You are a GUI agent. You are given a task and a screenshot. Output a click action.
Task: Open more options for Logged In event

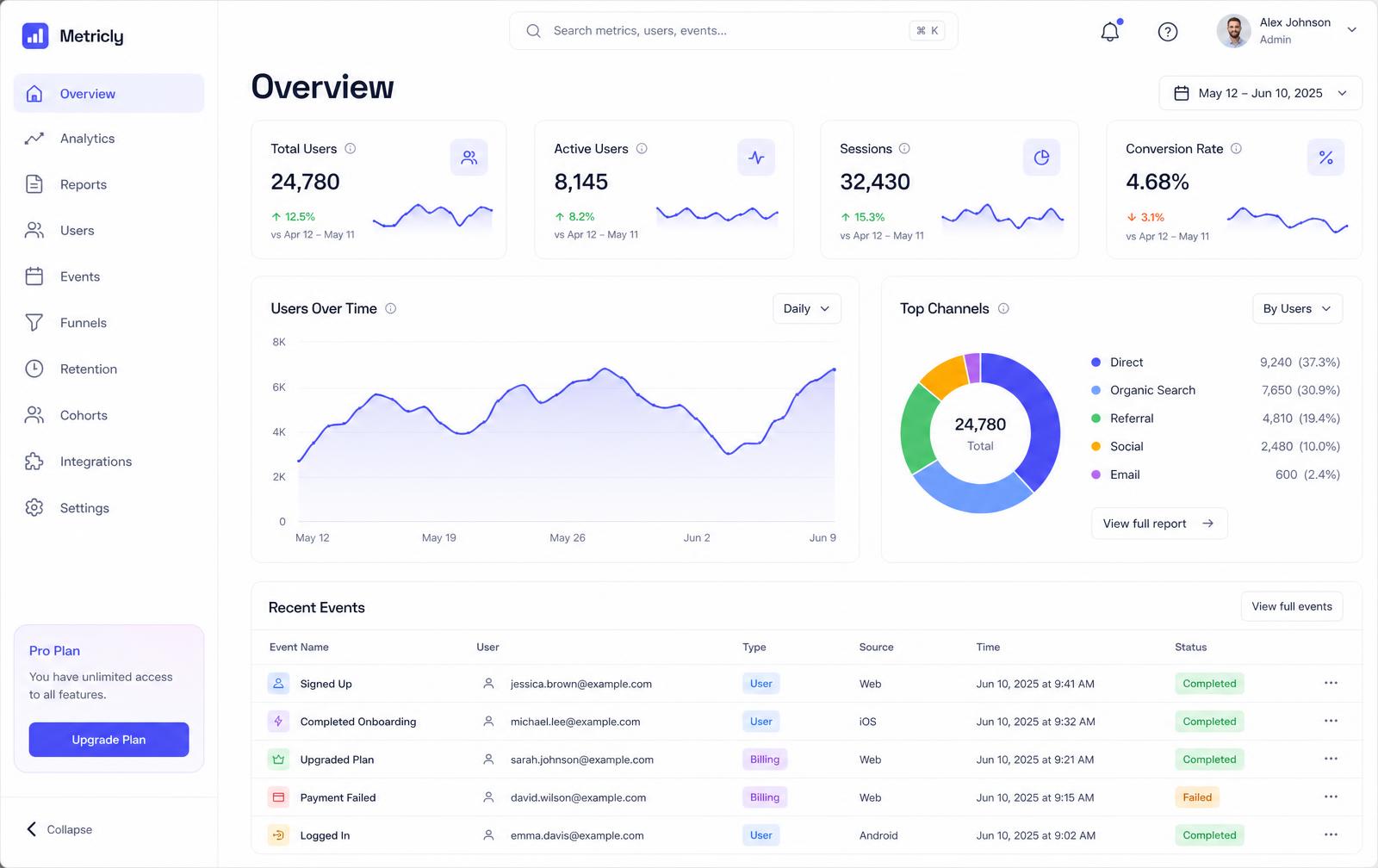click(x=1331, y=834)
